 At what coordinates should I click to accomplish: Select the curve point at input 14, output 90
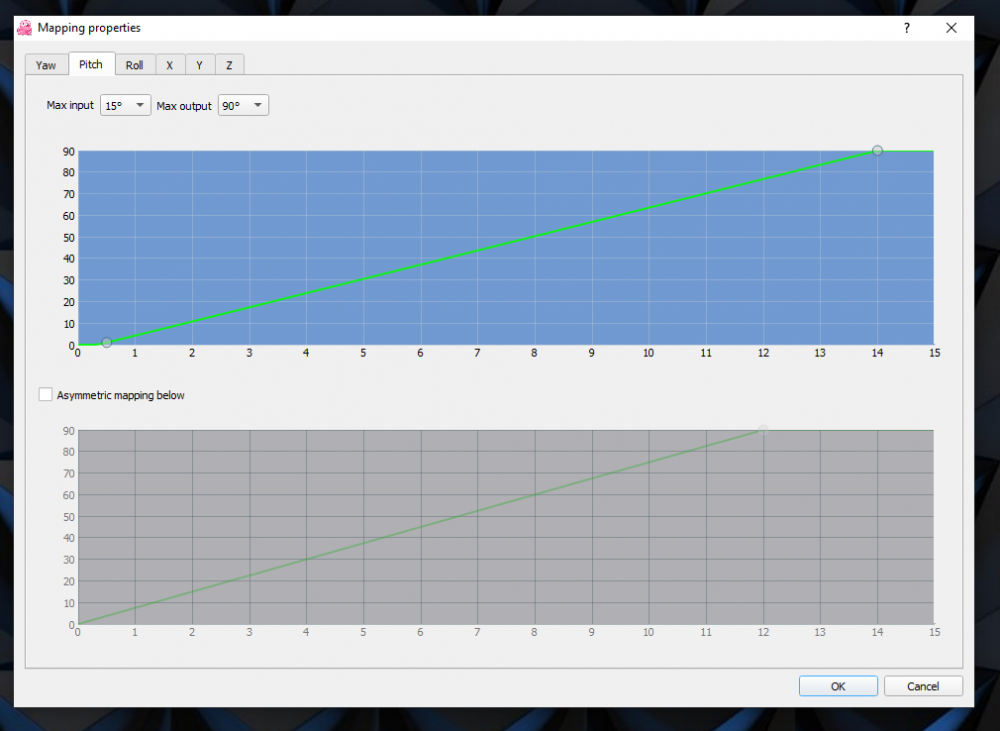coord(878,151)
